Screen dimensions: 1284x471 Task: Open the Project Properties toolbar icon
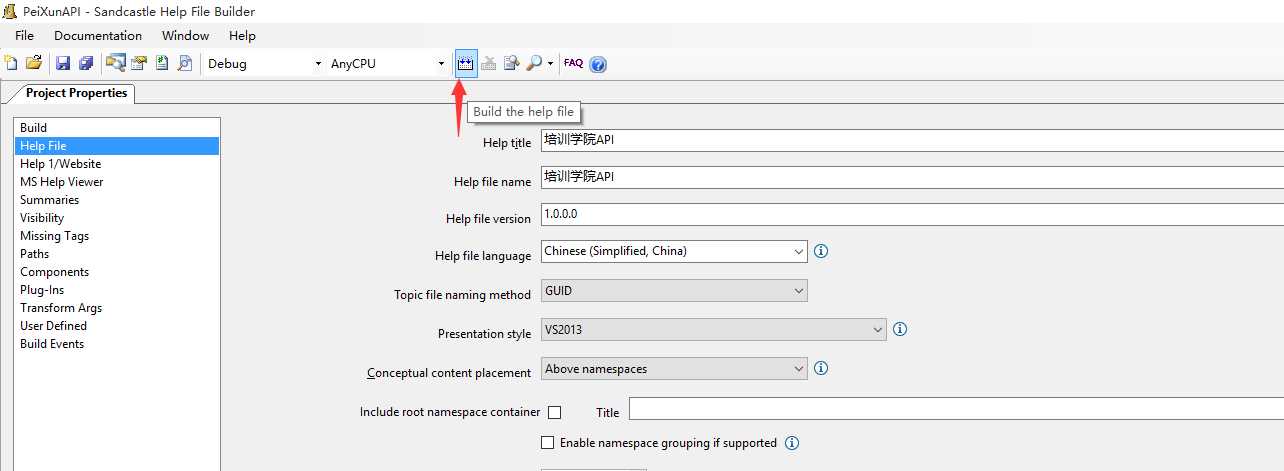click(x=139, y=63)
